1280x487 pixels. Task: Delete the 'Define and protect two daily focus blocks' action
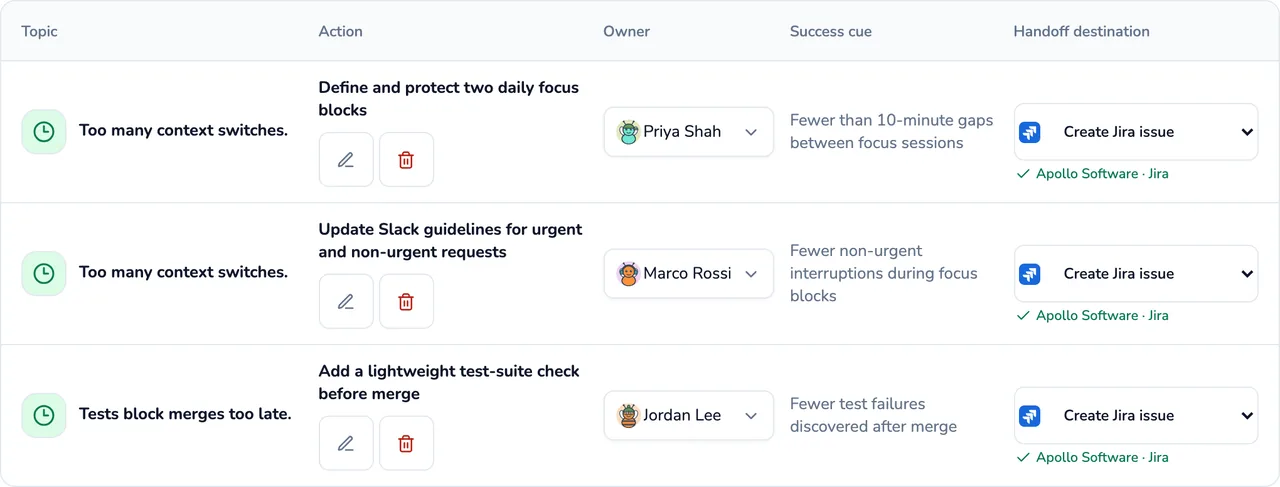pos(406,160)
